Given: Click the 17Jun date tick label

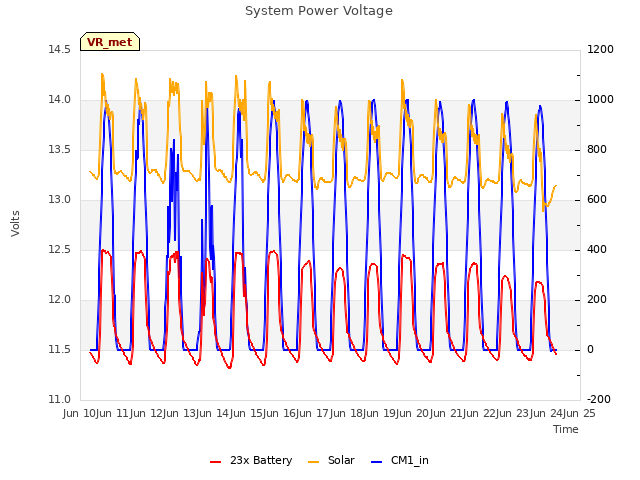Looking at the screenshot, I should click(x=331, y=413).
